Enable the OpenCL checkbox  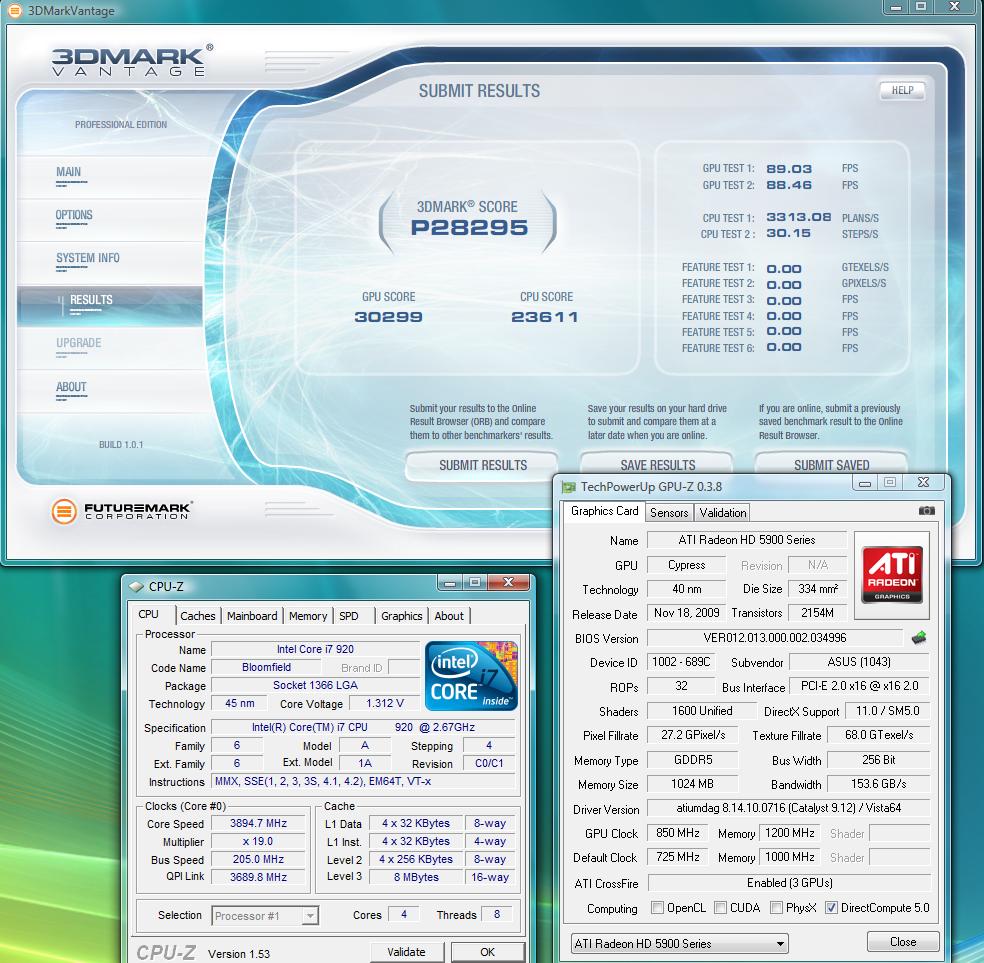tap(658, 907)
